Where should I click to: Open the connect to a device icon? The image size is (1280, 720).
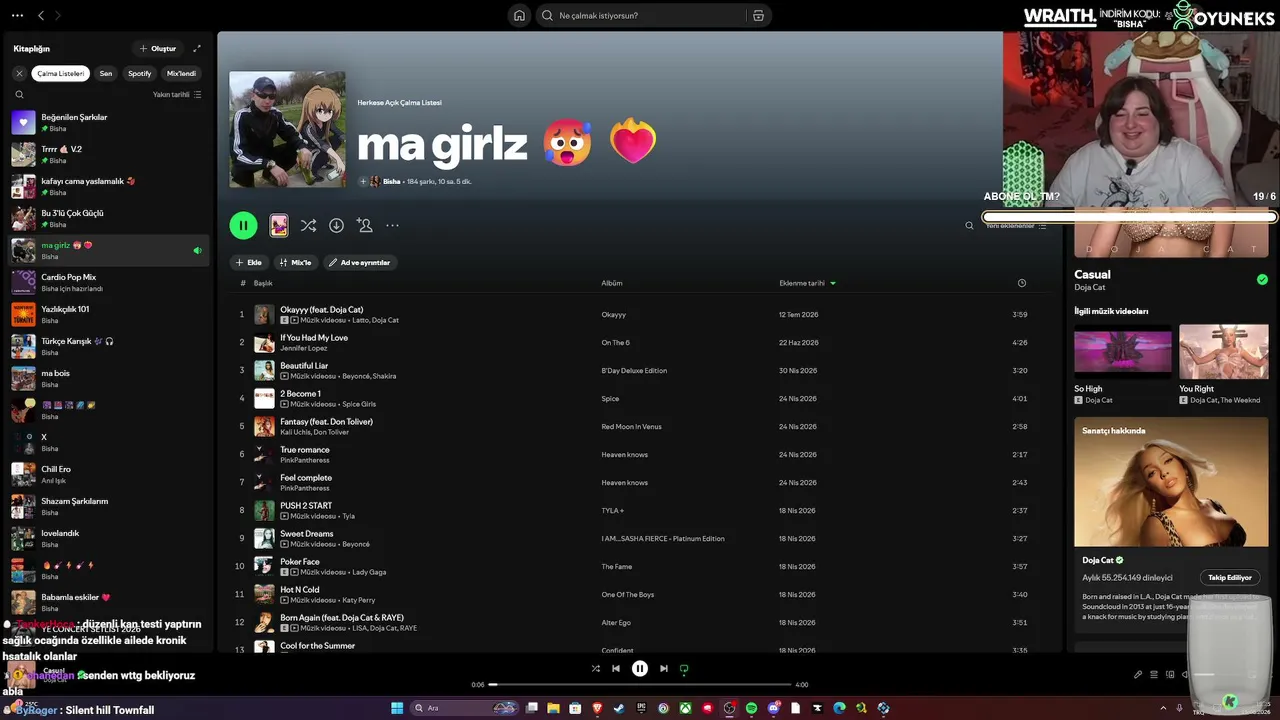tap(1170, 675)
